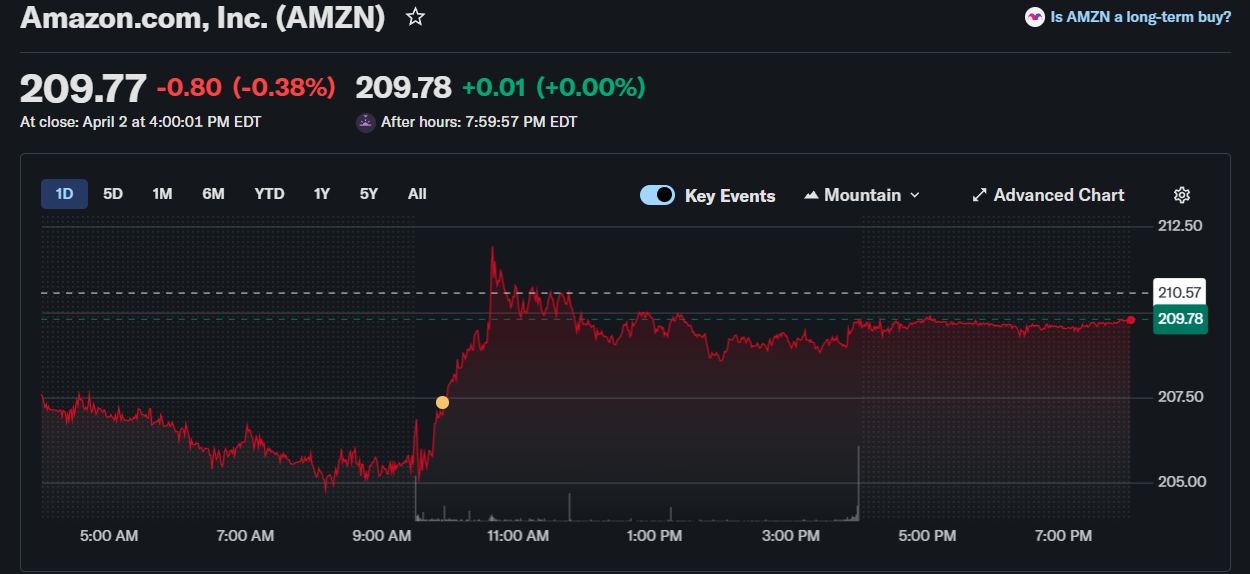Viewport: 1250px width, 574px height.
Task: Click the red current price dot on chart
Action: coord(1130,320)
